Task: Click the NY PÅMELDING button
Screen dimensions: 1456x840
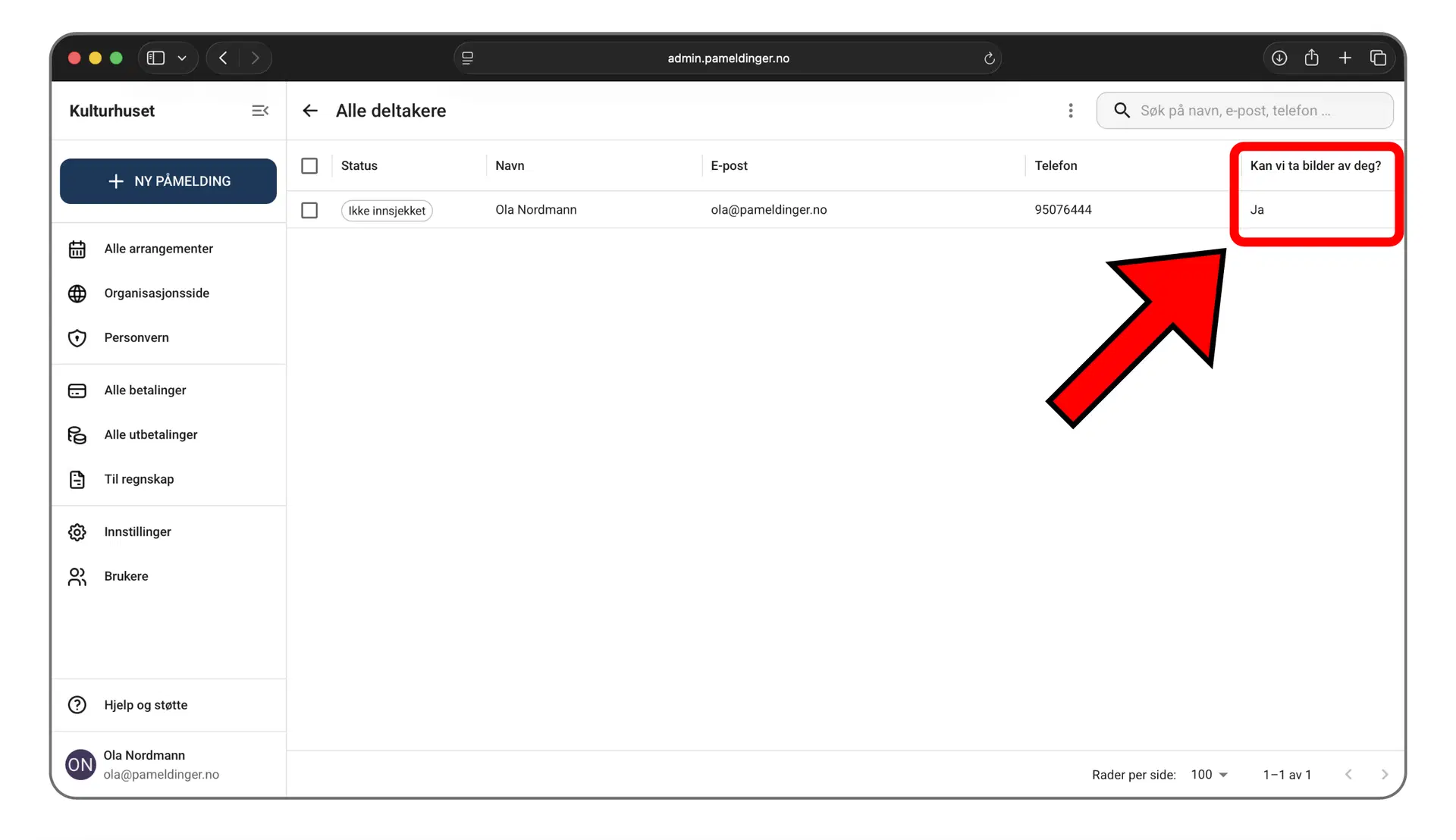Action: click(168, 181)
